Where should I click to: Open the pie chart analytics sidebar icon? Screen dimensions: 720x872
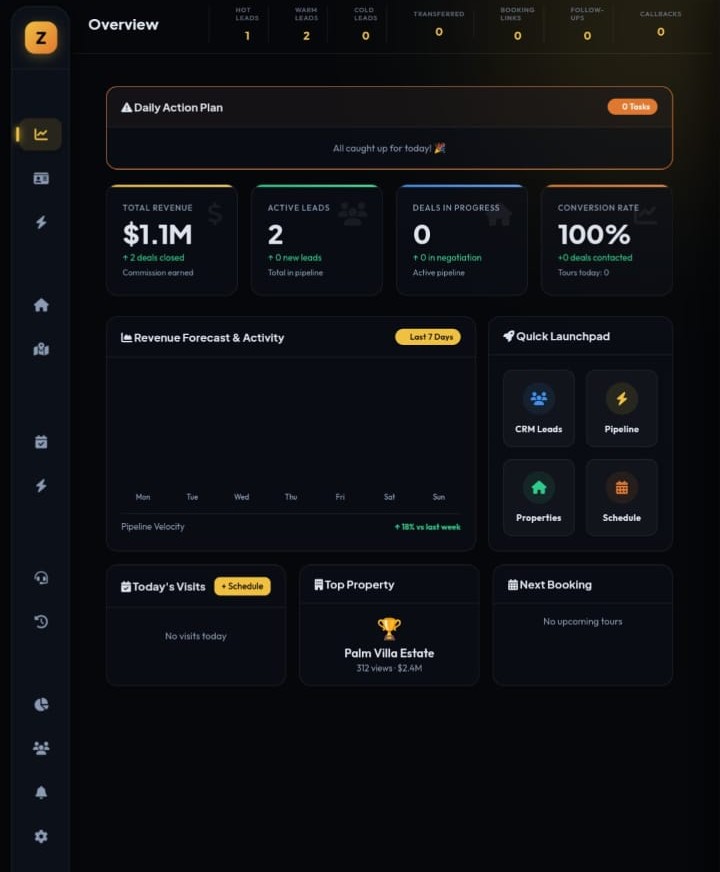click(41, 705)
